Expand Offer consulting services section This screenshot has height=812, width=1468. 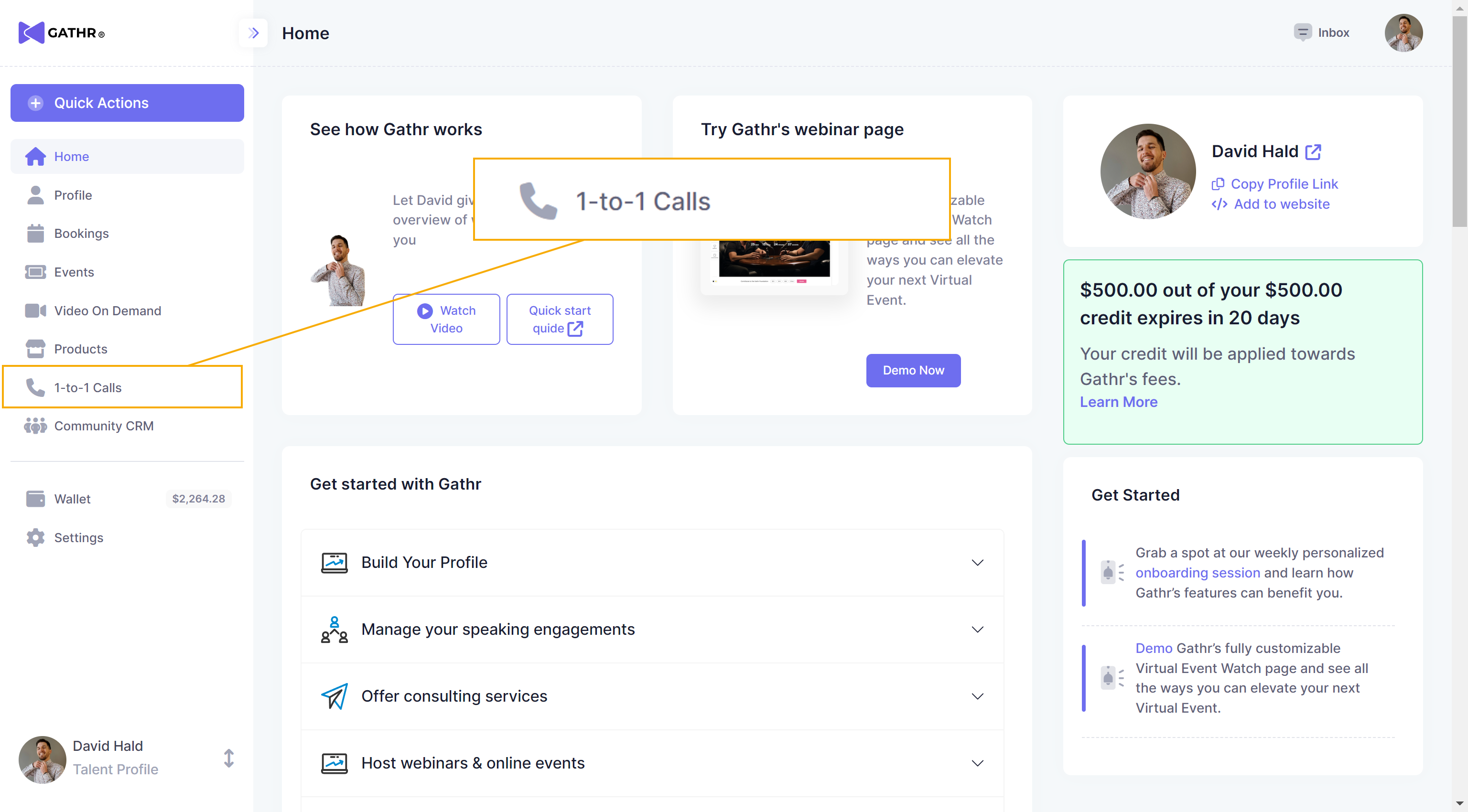[x=977, y=696]
